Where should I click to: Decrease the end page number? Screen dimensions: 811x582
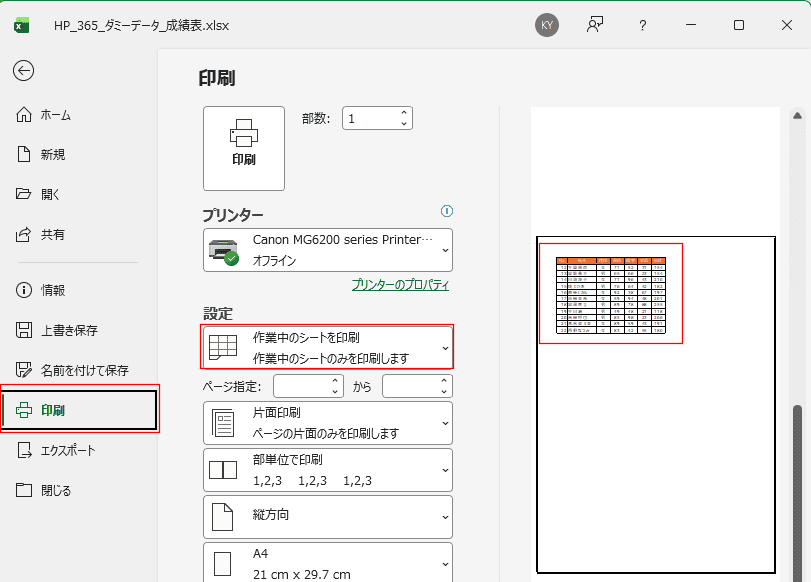pyautogui.click(x=444, y=392)
